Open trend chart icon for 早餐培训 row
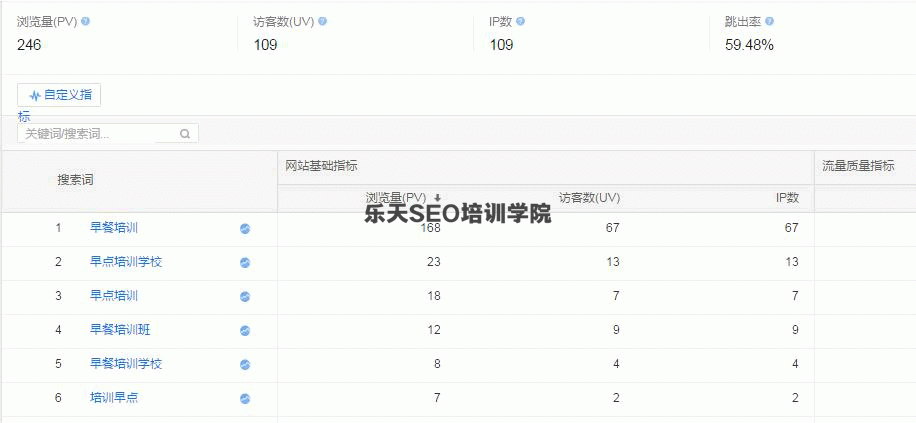This screenshot has height=423, width=916. pyautogui.click(x=245, y=229)
